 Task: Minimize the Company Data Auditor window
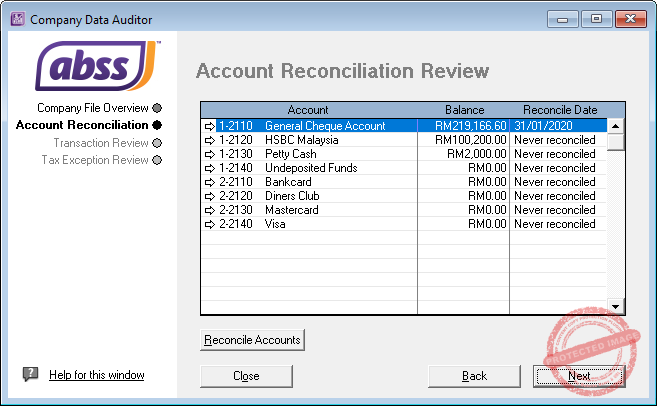coord(563,19)
